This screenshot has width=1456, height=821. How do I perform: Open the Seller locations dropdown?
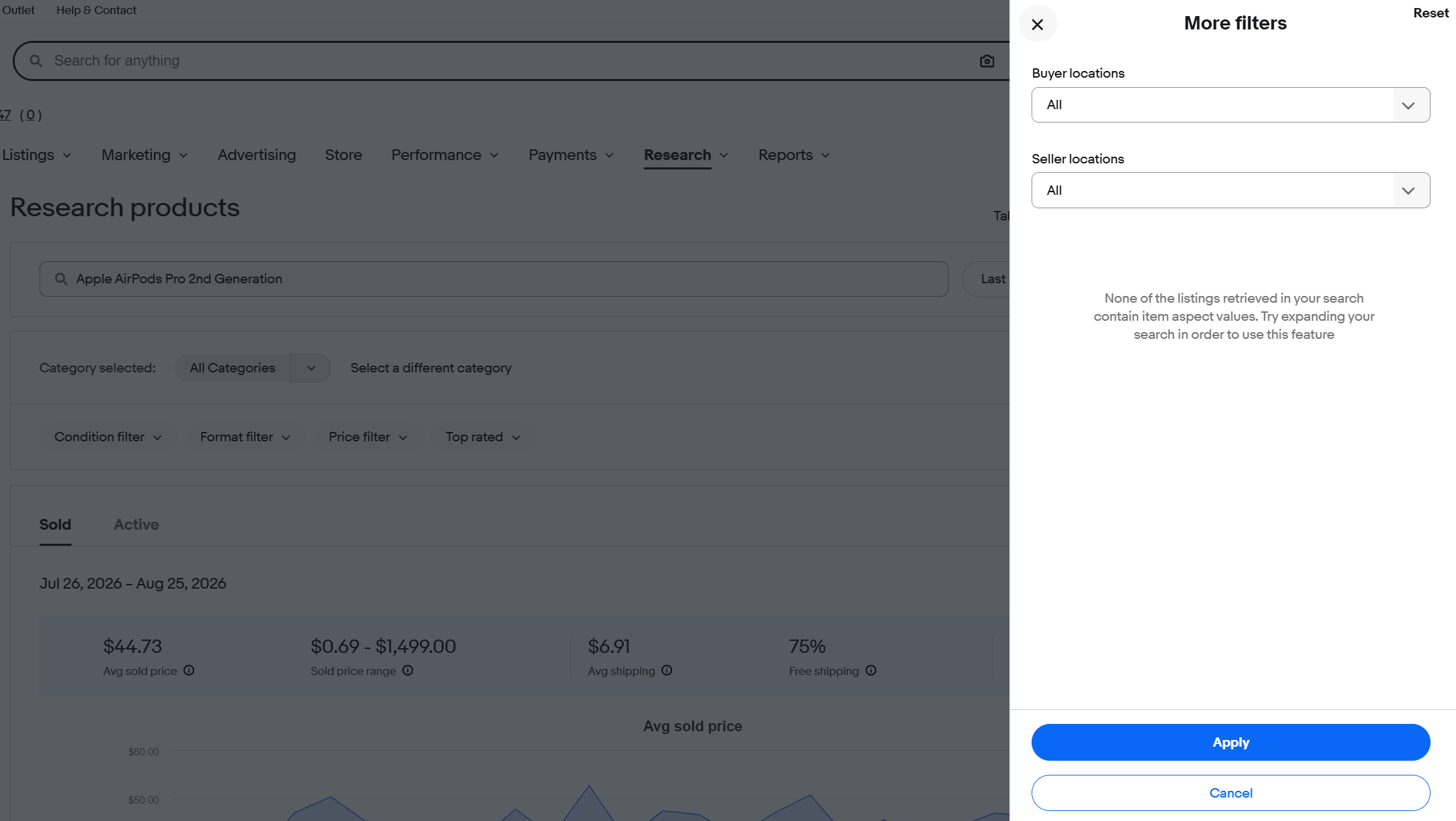[x=1230, y=190]
